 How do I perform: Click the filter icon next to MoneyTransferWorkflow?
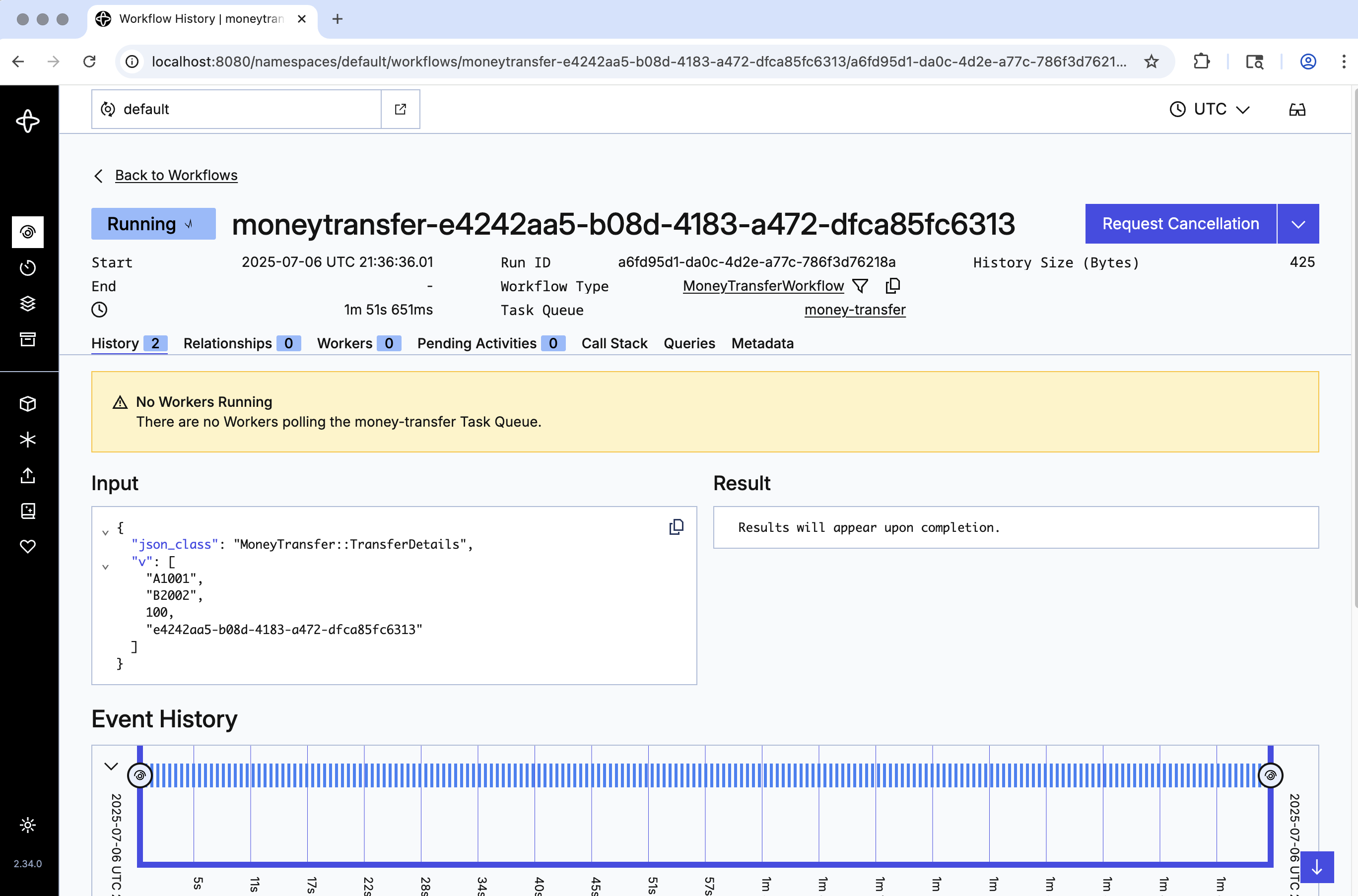coord(860,286)
